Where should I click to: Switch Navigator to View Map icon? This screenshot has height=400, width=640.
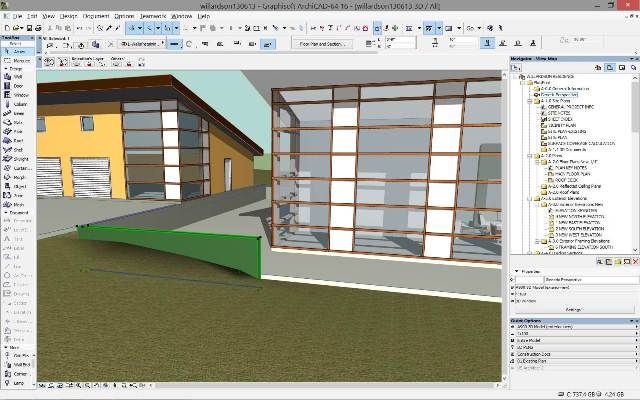(609, 67)
